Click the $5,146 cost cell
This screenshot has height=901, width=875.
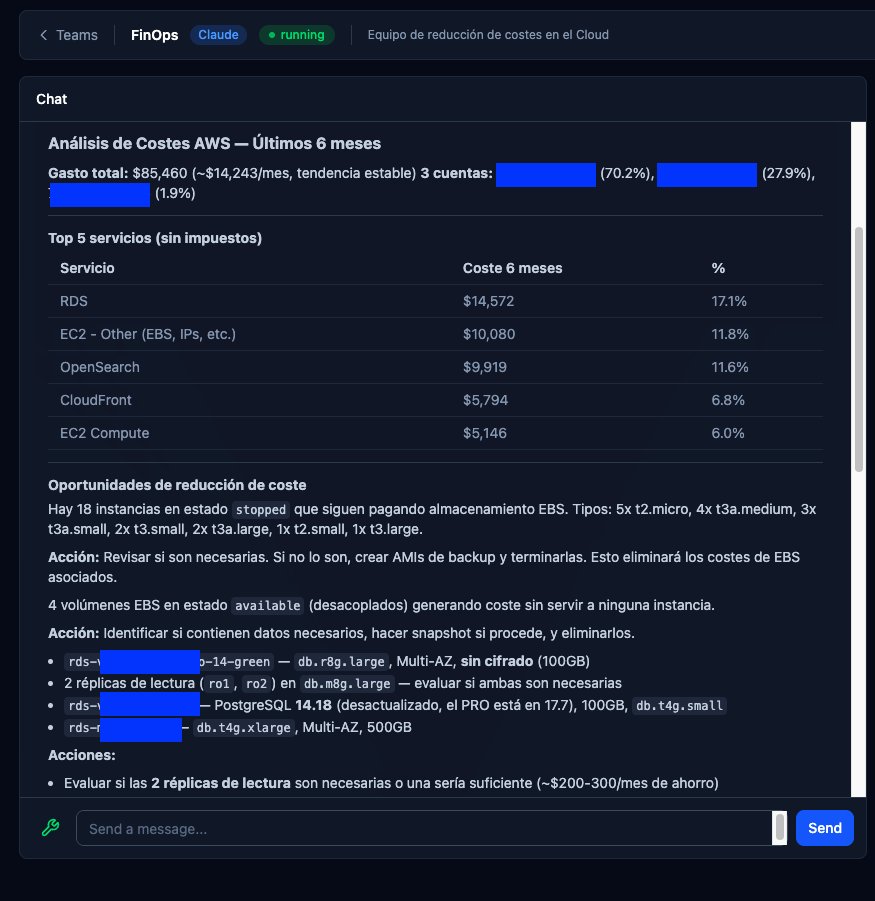485,433
